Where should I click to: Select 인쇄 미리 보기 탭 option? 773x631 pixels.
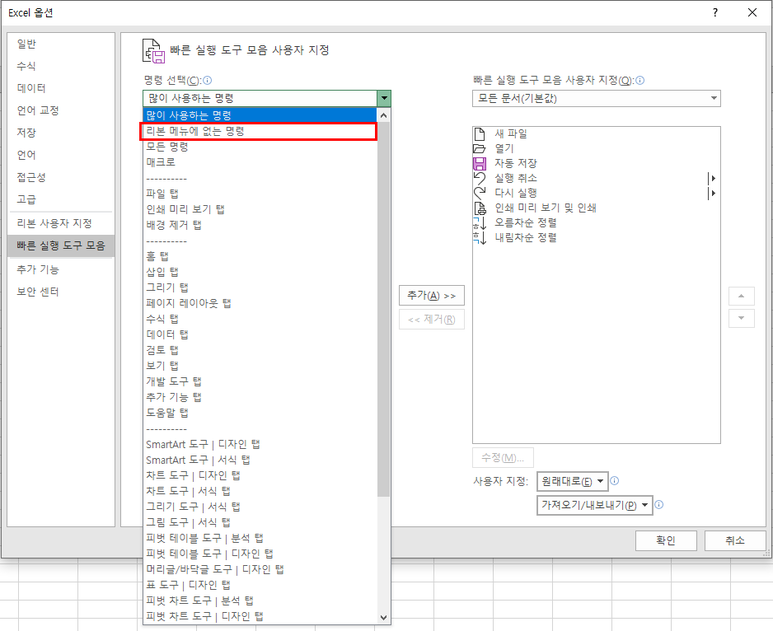pyautogui.click(x=260, y=209)
